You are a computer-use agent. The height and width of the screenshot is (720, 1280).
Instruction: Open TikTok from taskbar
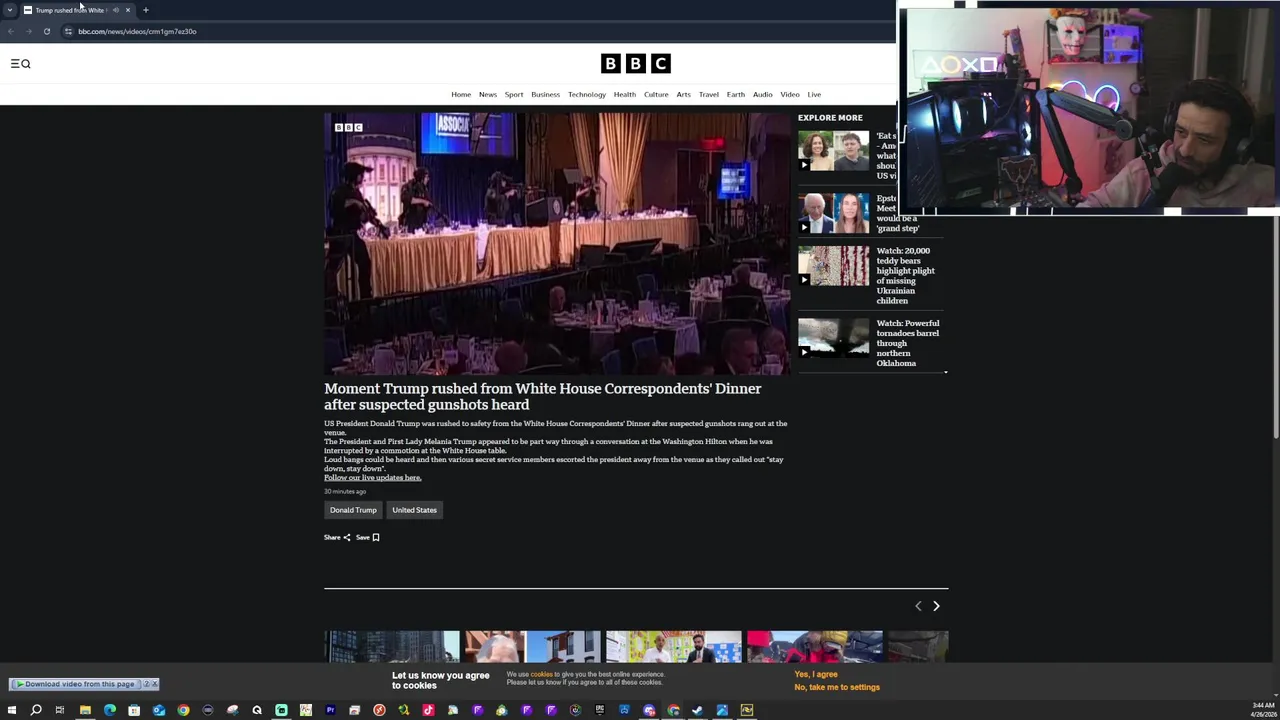428,710
